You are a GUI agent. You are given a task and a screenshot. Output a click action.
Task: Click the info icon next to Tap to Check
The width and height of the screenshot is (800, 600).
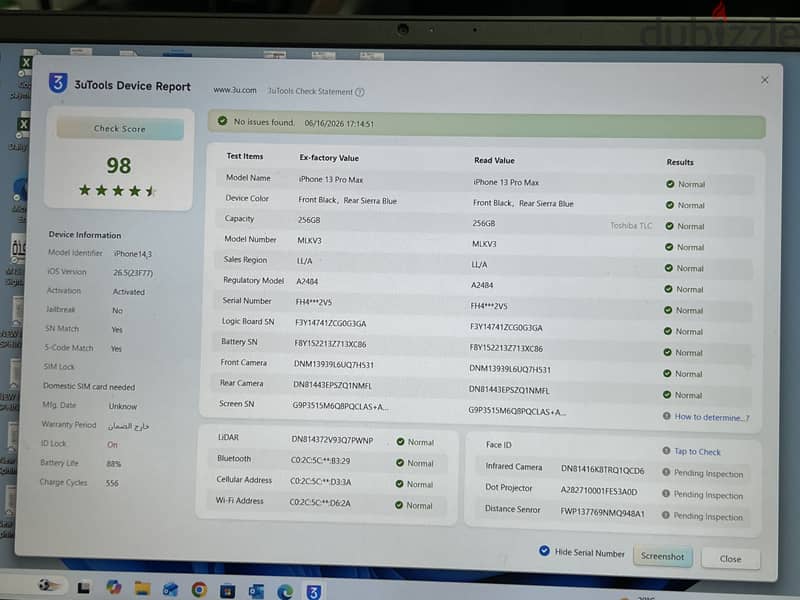pyautogui.click(x=666, y=451)
